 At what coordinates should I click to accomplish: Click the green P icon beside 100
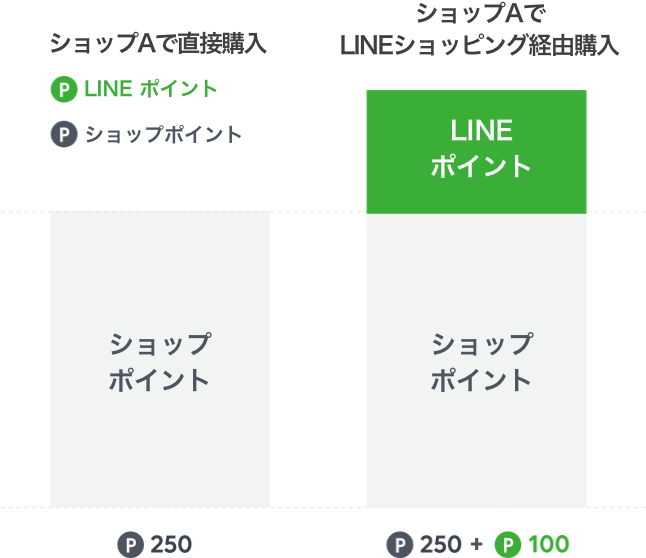click(508, 544)
